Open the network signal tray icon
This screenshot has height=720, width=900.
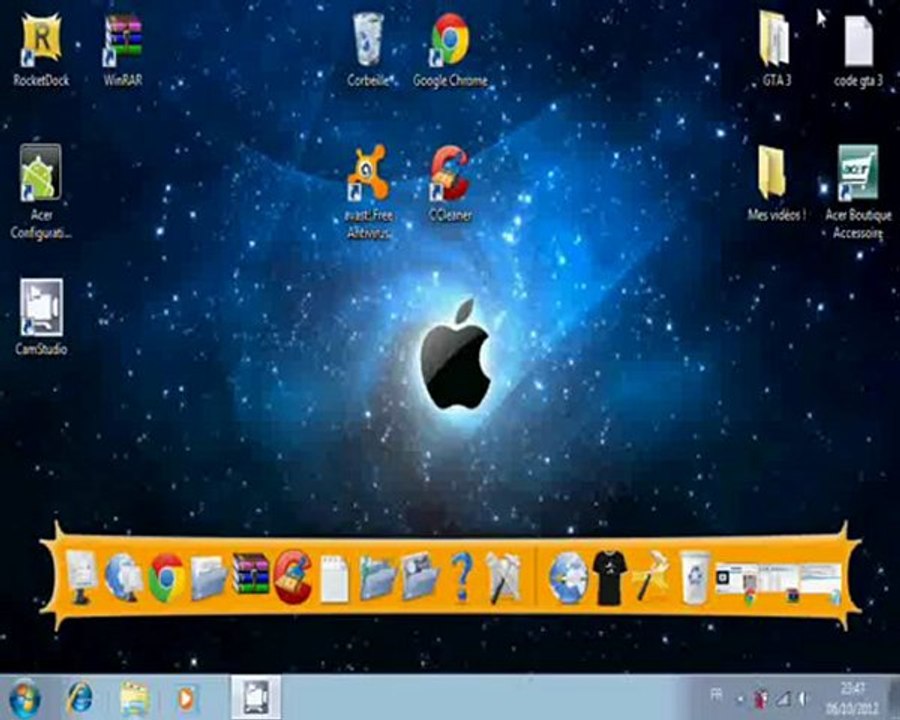[x=783, y=698]
